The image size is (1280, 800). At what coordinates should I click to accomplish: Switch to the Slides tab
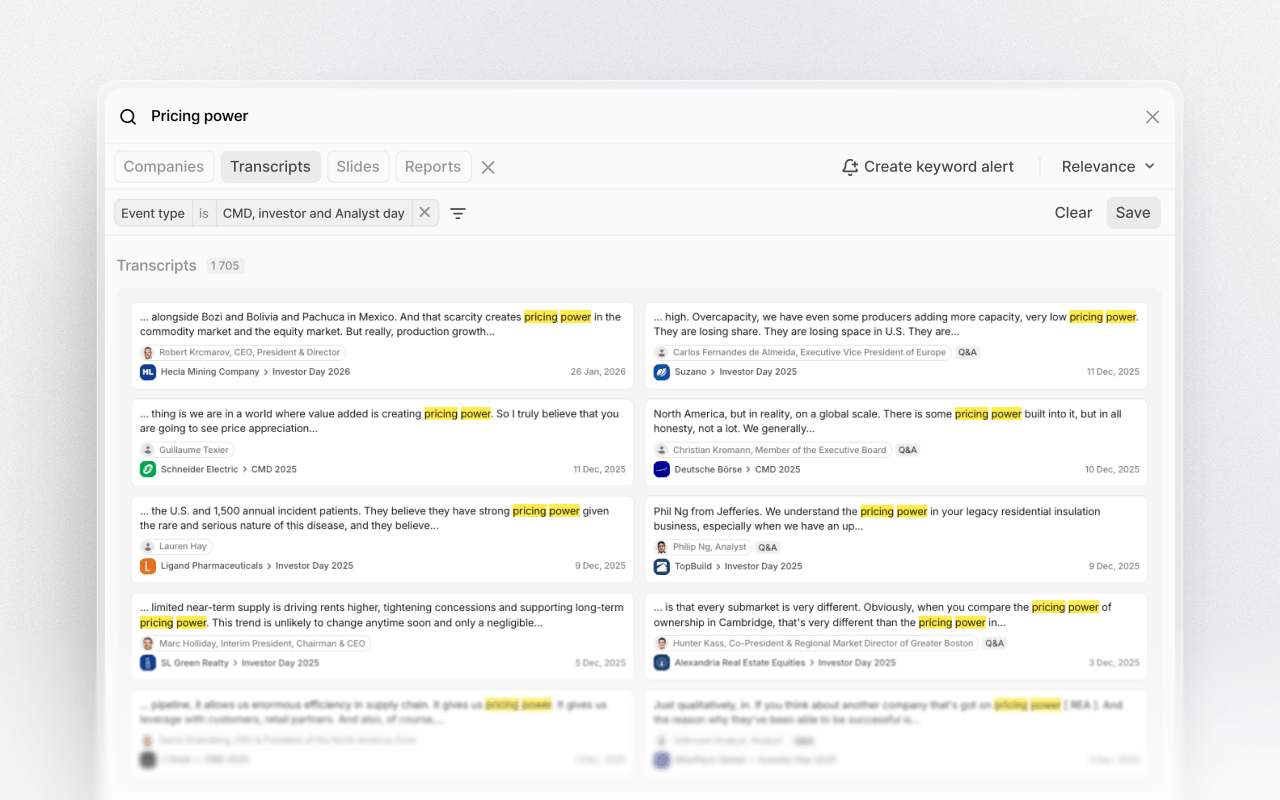(x=358, y=167)
